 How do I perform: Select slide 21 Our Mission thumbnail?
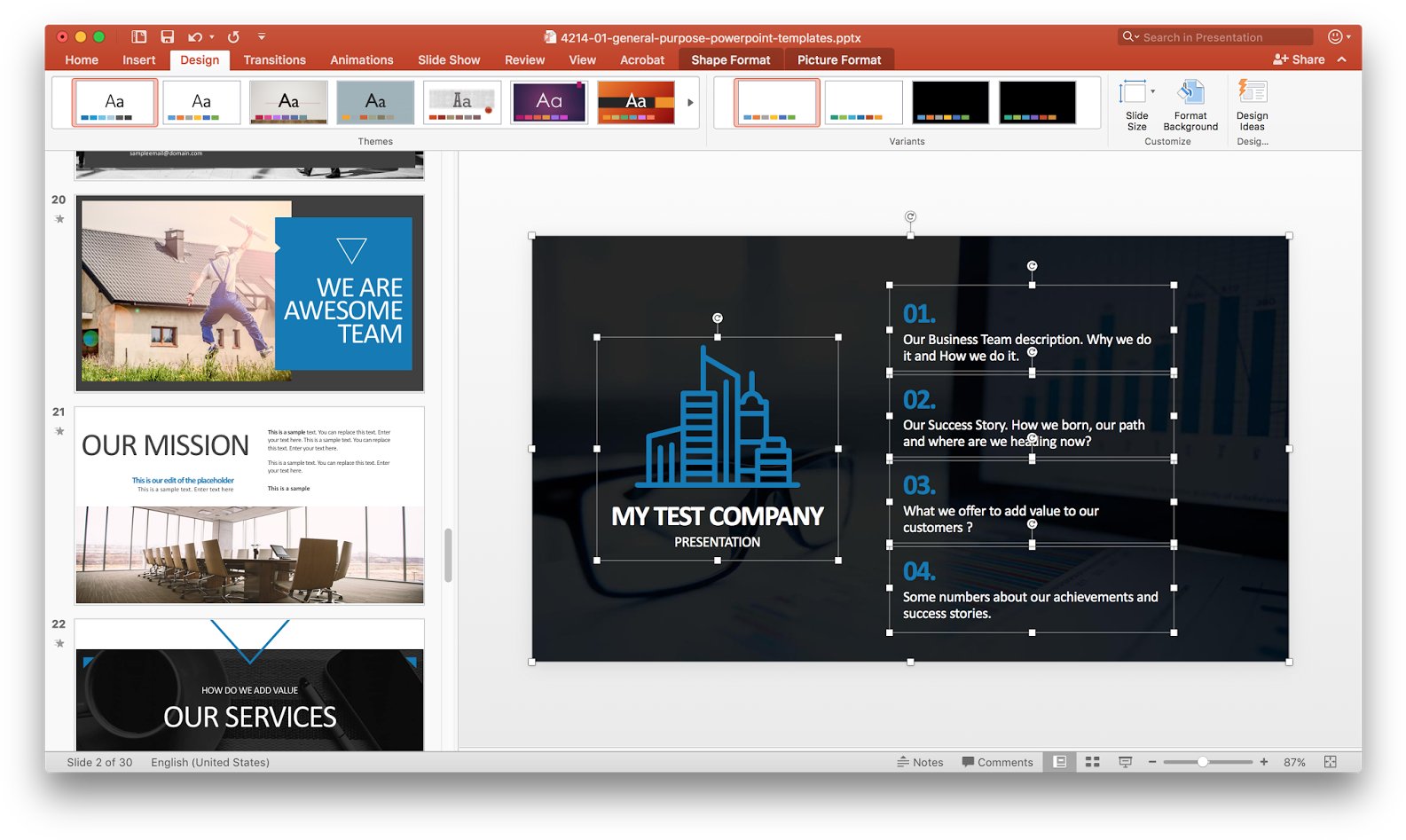[x=249, y=505]
